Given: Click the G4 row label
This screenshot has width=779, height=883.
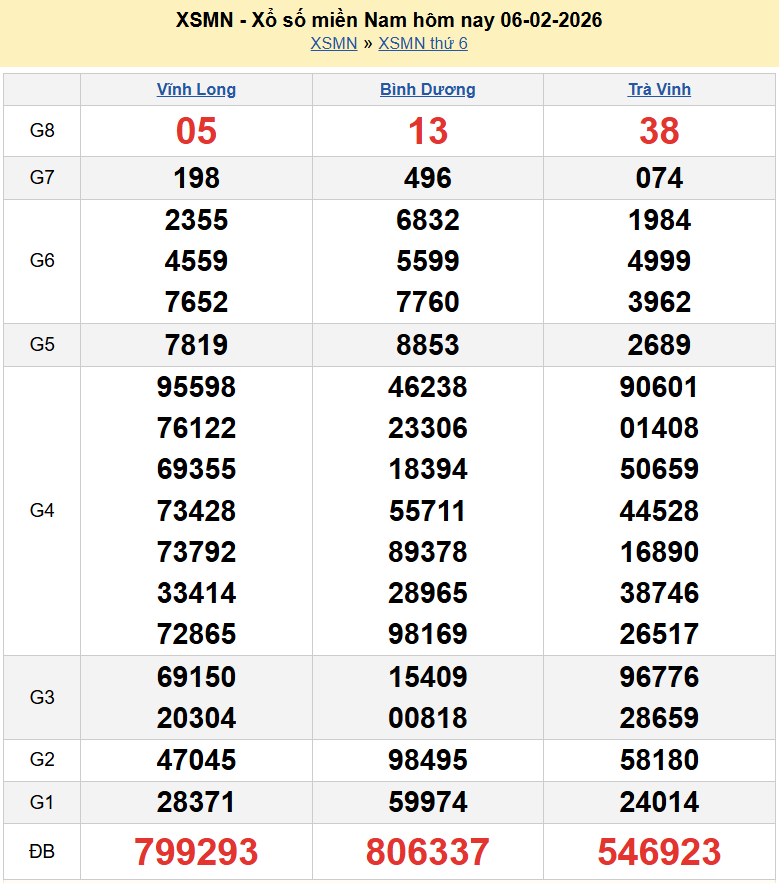Looking at the screenshot, I should (x=42, y=511).
